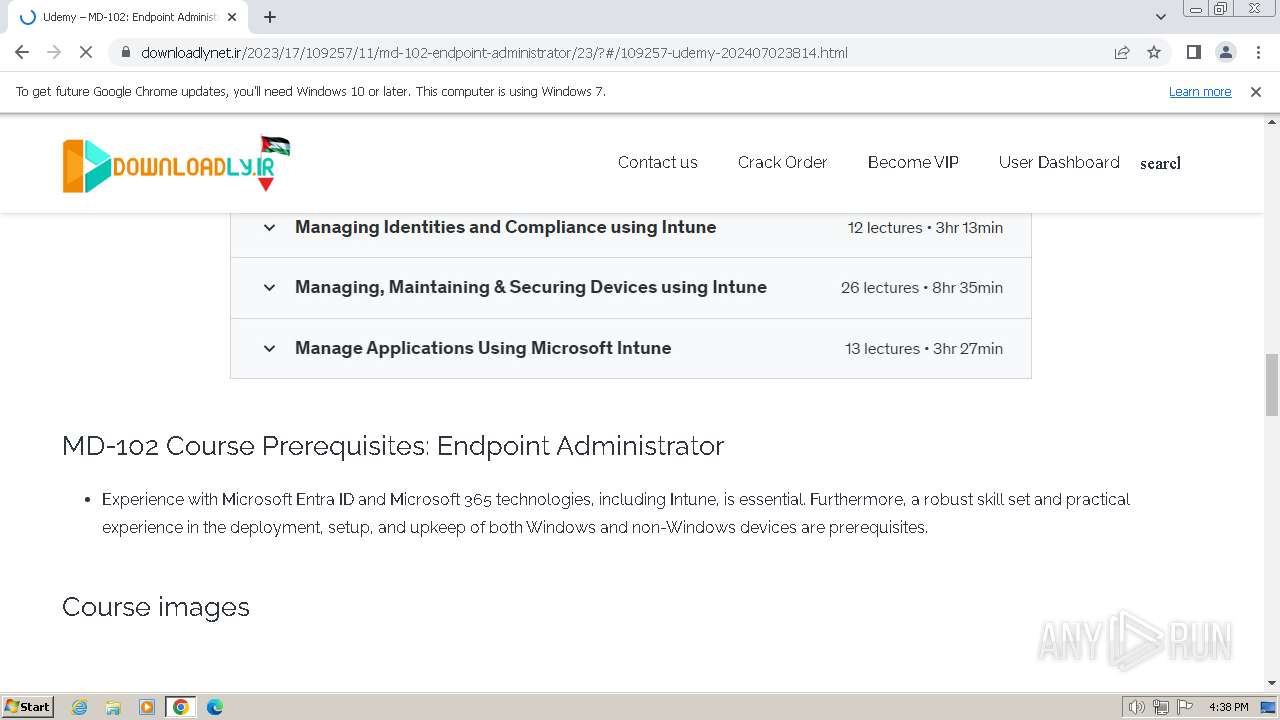The width and height of the screenshot is (1280, 720).
Task: Switch to Chrome in the taskbar
Action: point(181,707)
